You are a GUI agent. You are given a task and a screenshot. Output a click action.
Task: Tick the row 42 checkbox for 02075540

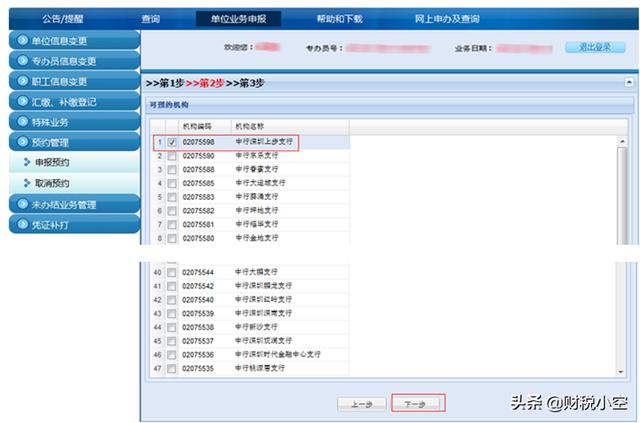(171, 300)
